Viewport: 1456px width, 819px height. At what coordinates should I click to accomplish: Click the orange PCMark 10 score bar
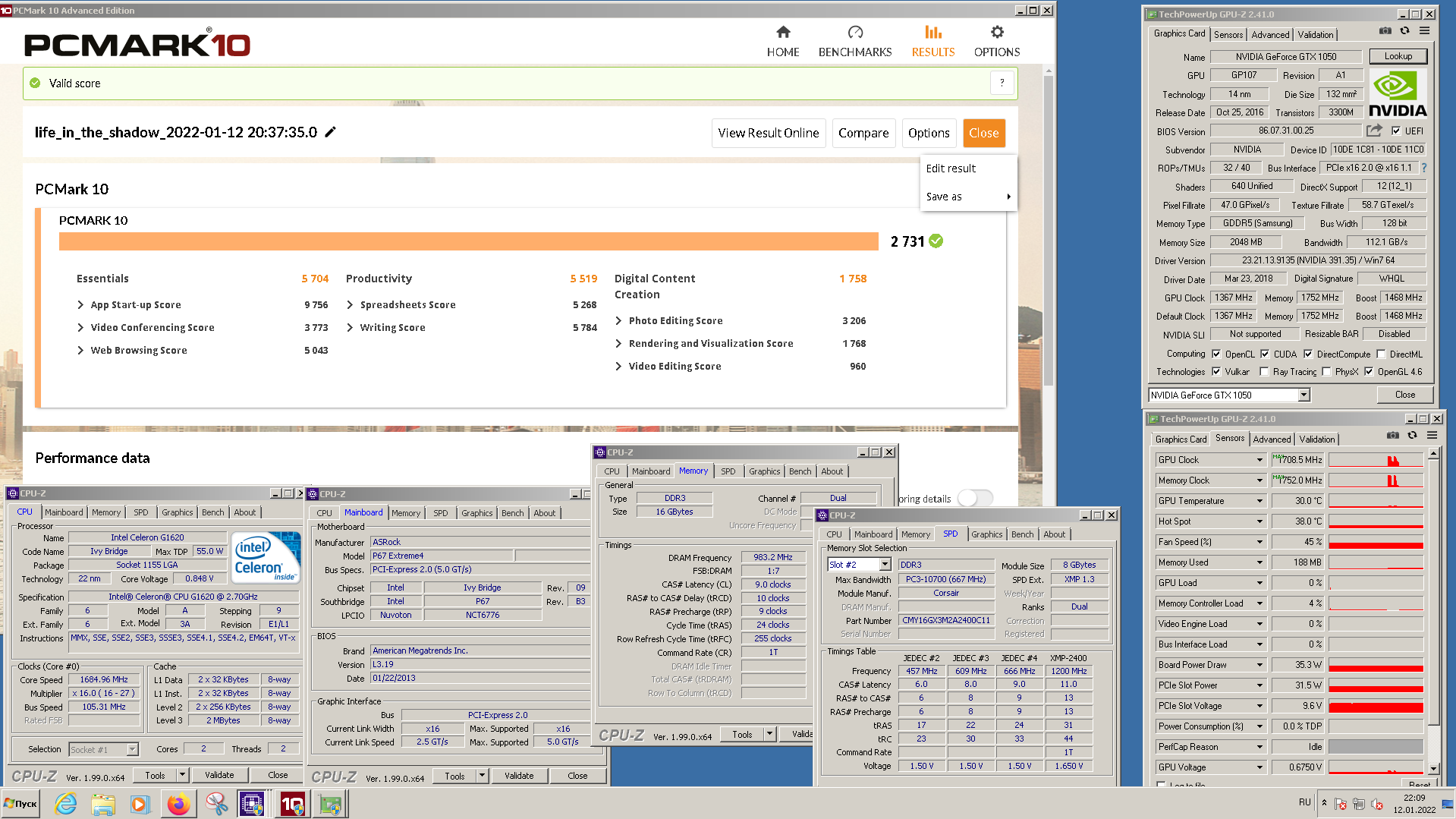click(468, 241)
